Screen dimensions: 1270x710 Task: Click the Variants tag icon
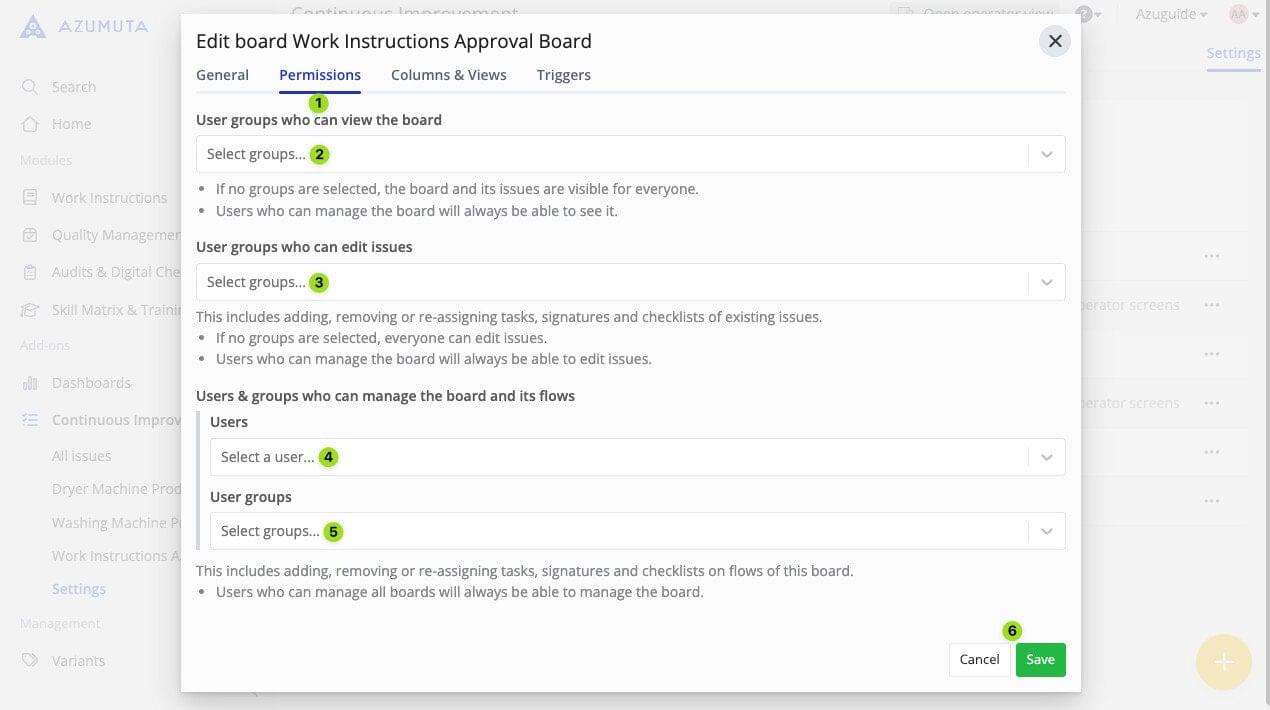pyautogui.click(x=30, y=661)
